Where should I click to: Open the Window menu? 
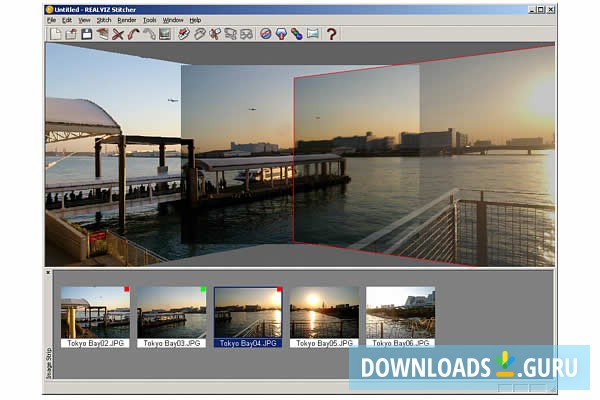(173, 20)
